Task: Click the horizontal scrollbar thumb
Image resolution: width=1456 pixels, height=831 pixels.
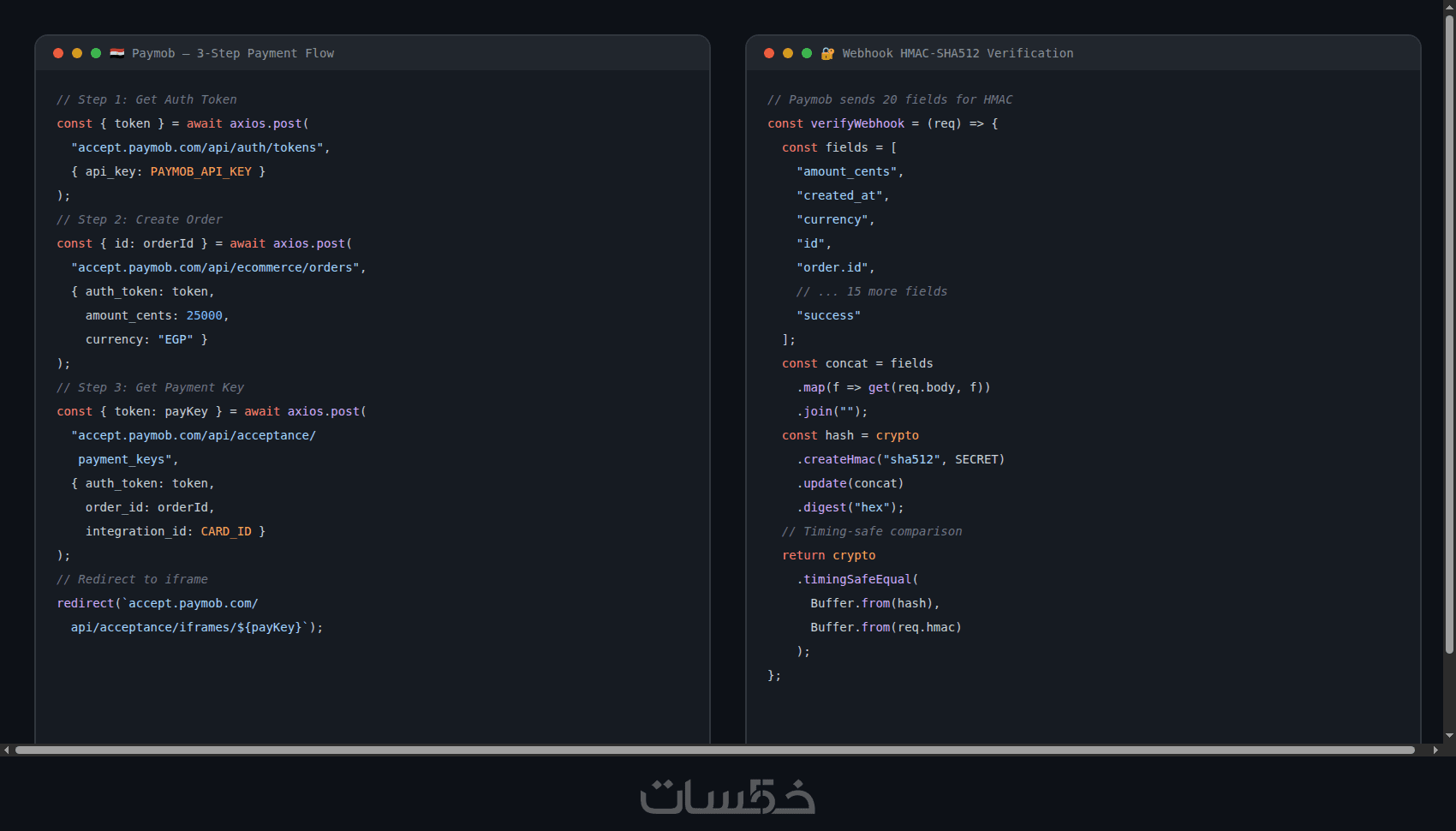Action: coord(715,750)
